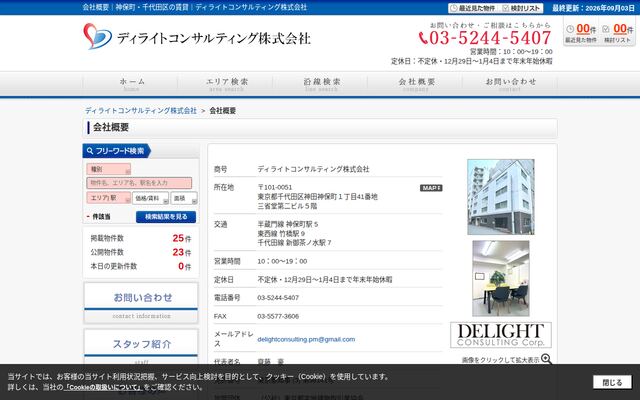Image resolution: width=640 pixels, height=400 pixels.
Task: Click the 検索結果を見る button
Action: coord(166,217)
